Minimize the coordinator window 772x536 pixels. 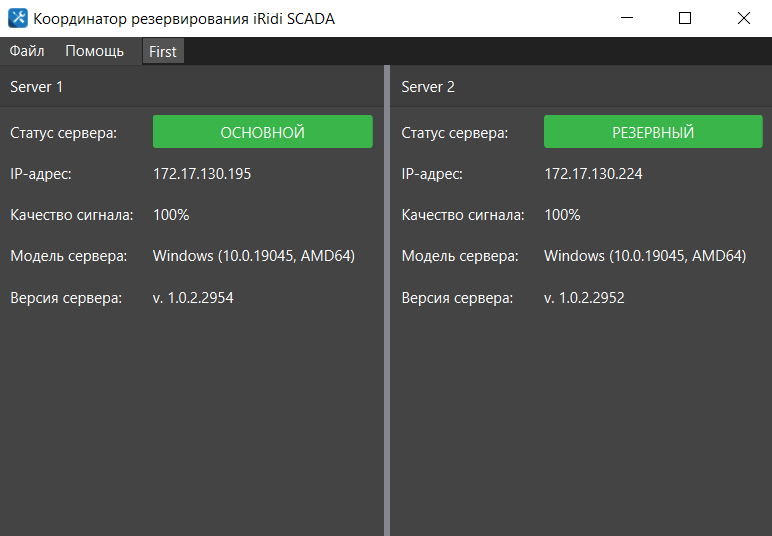[x=627, y=18]
